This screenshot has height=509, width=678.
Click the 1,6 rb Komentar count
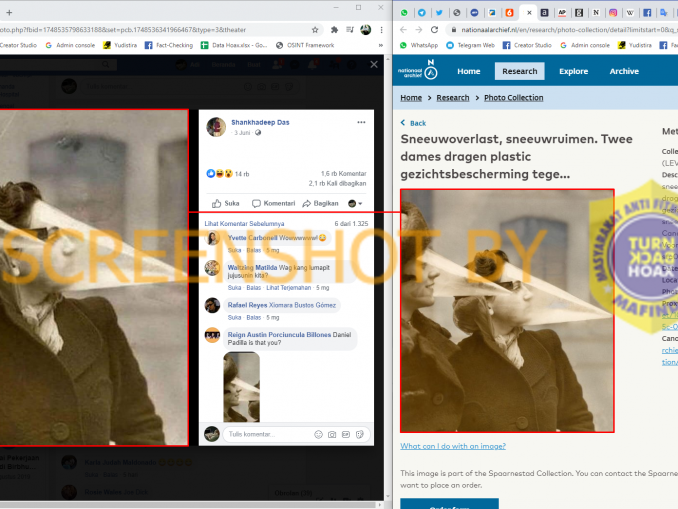[343, 173]
